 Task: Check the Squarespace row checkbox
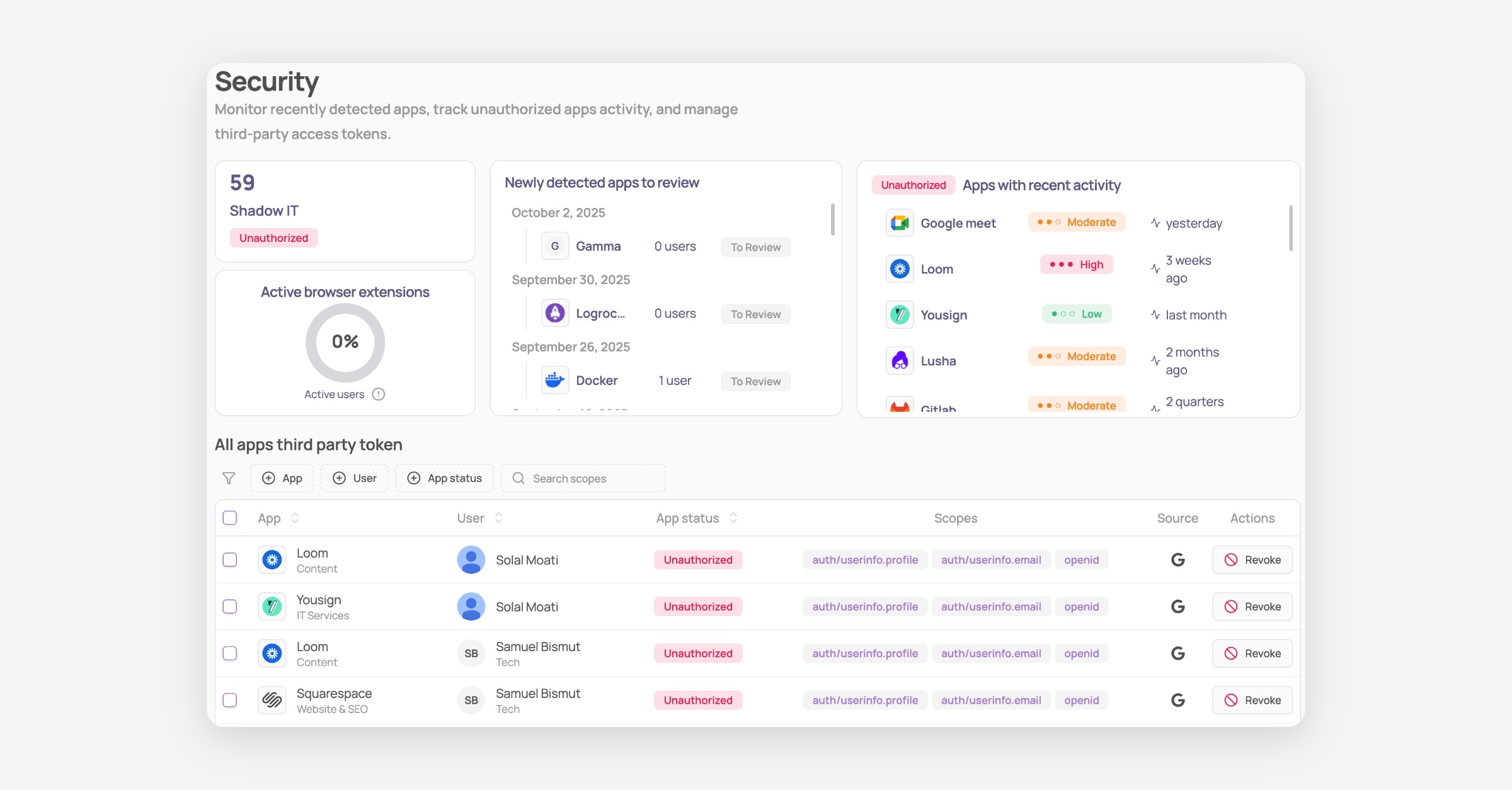[x=230, y=700]
